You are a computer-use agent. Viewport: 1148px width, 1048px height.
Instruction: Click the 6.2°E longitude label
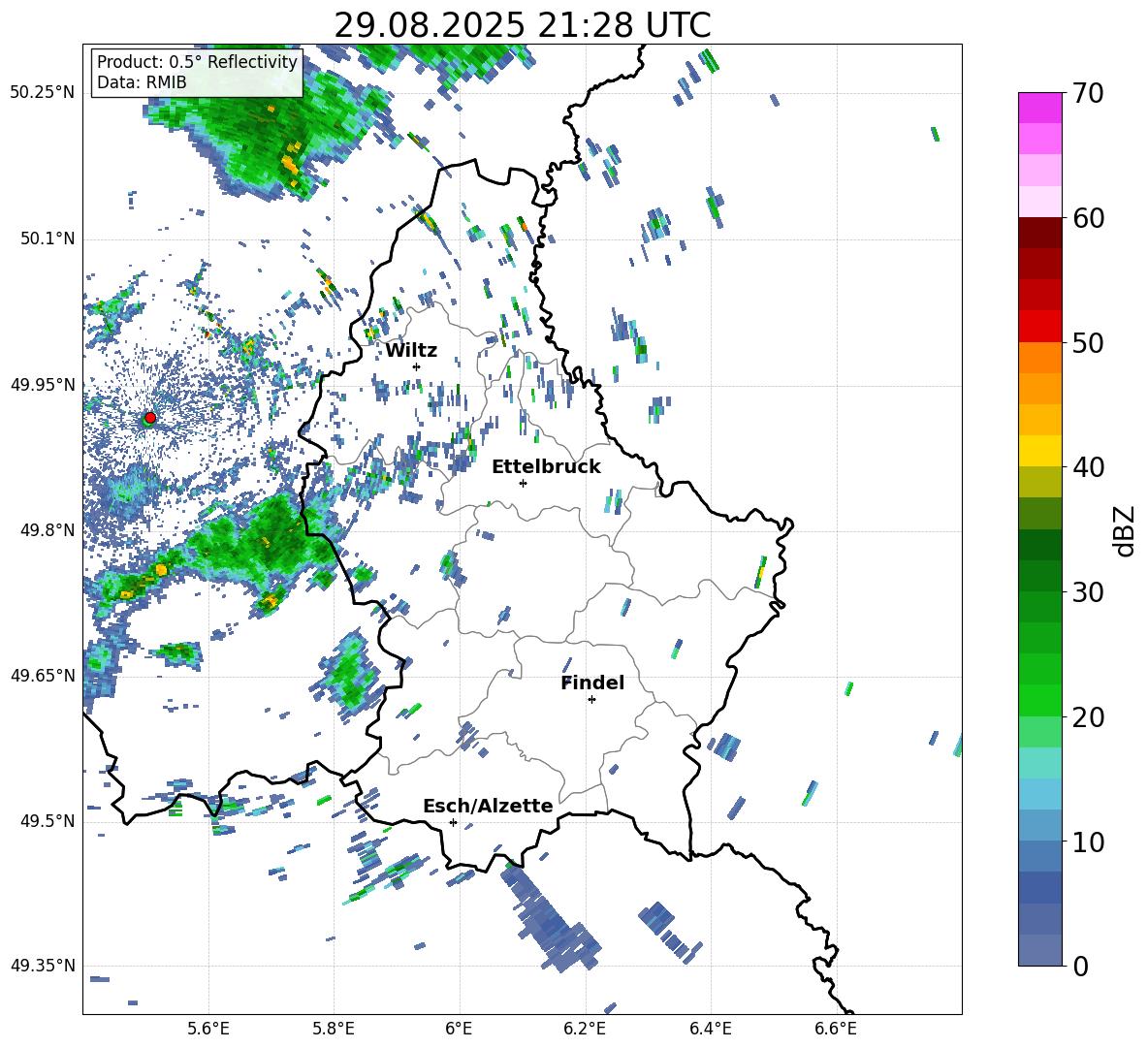tap(585, 1029)
